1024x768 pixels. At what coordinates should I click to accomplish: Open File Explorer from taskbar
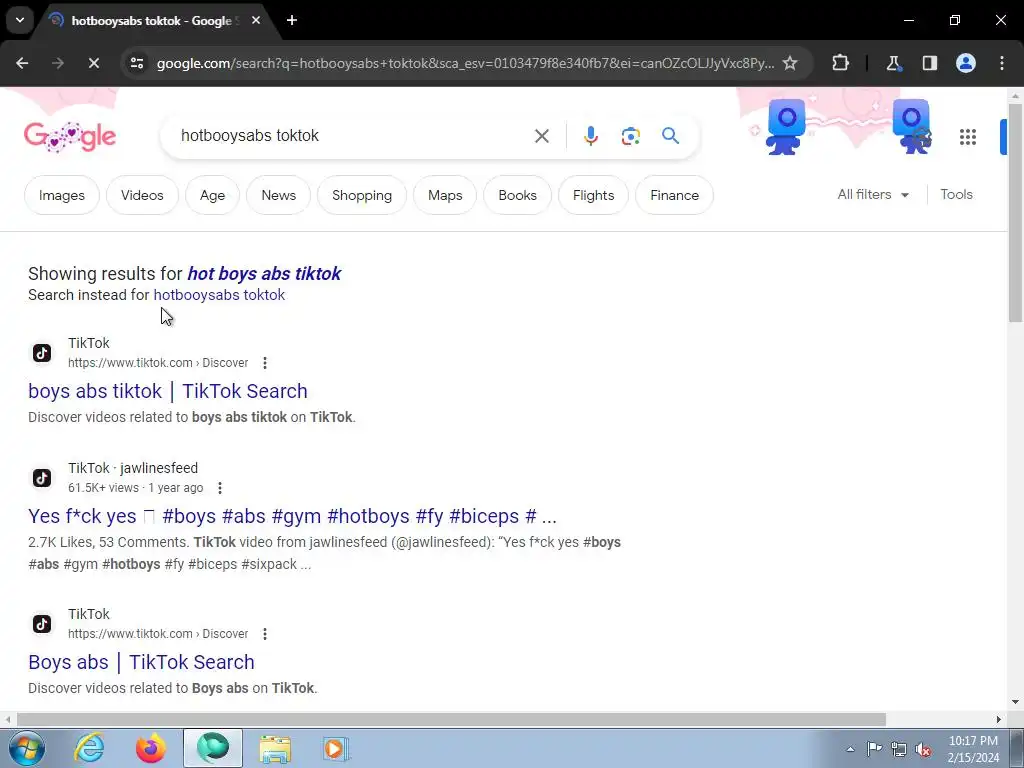[275, 748]
